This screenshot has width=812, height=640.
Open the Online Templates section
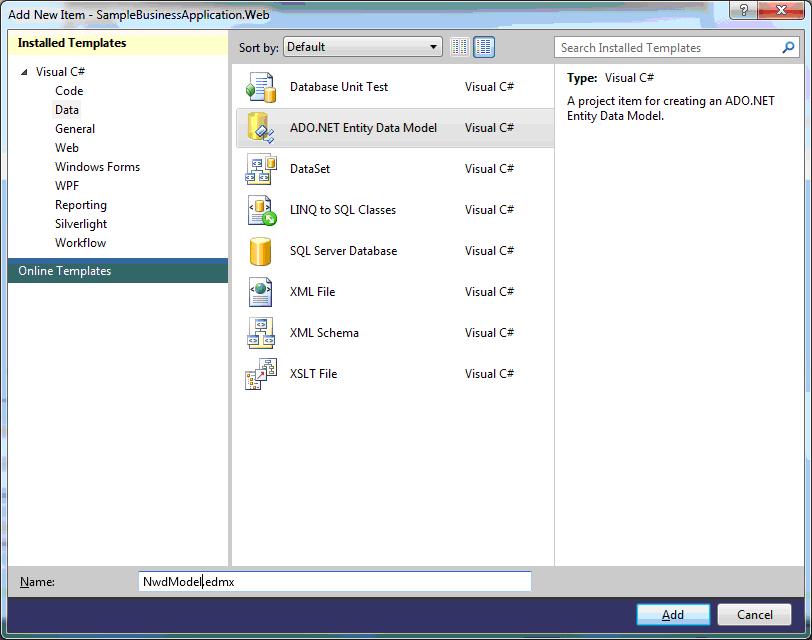[x=118, y=271]
